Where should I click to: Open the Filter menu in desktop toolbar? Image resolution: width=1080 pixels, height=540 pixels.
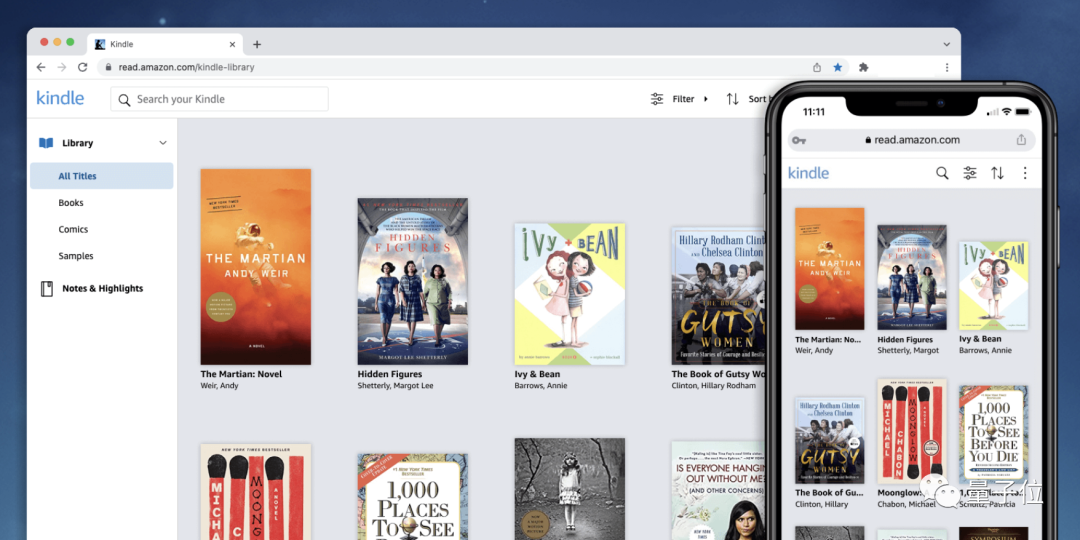(679, 99)
